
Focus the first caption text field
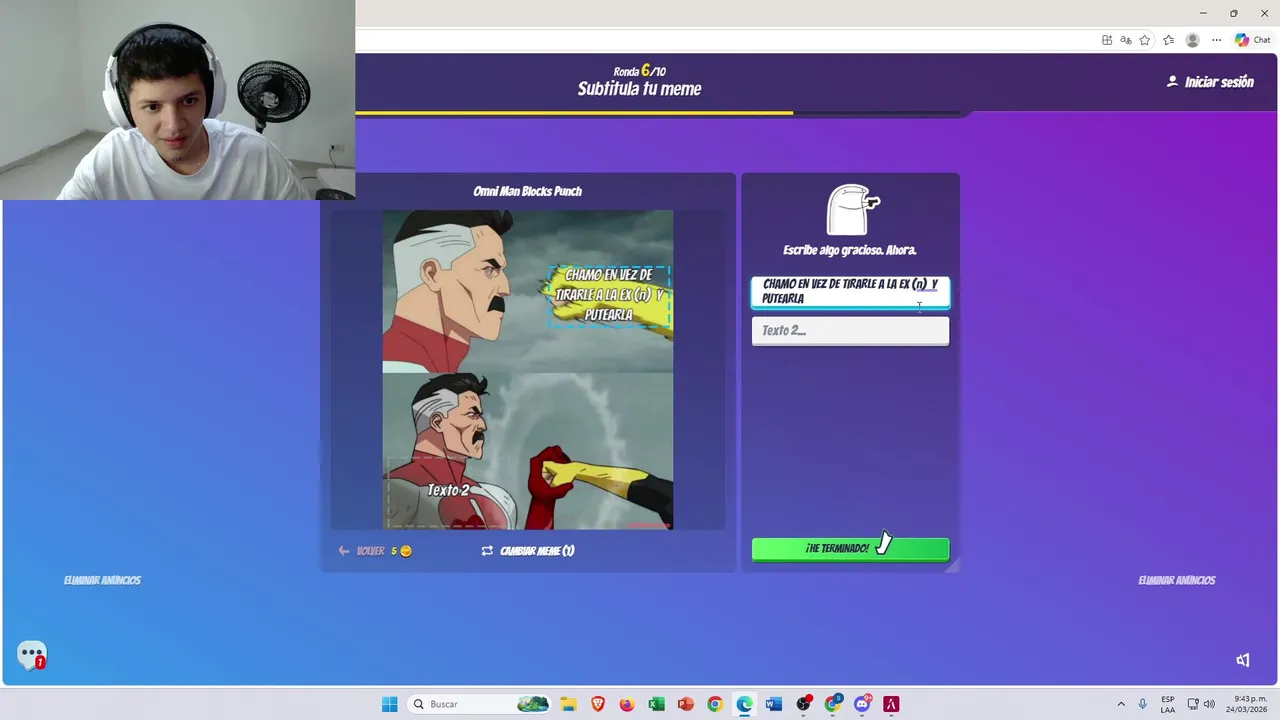pos(850,291)
